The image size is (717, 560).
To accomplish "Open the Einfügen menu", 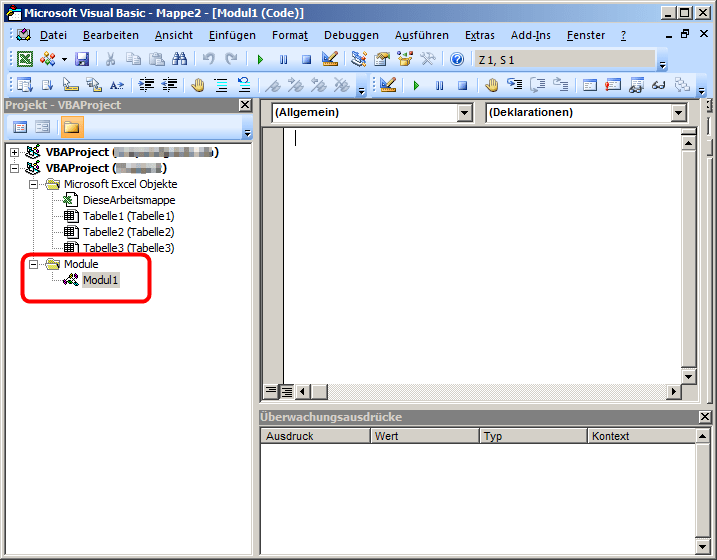I will coord(232,35).
